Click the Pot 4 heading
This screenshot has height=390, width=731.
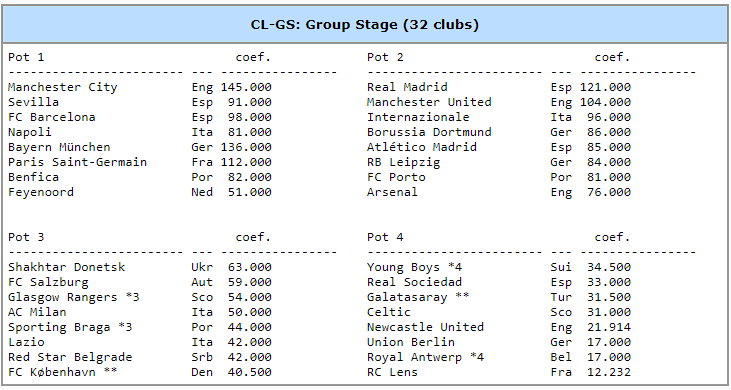[385, 237]
